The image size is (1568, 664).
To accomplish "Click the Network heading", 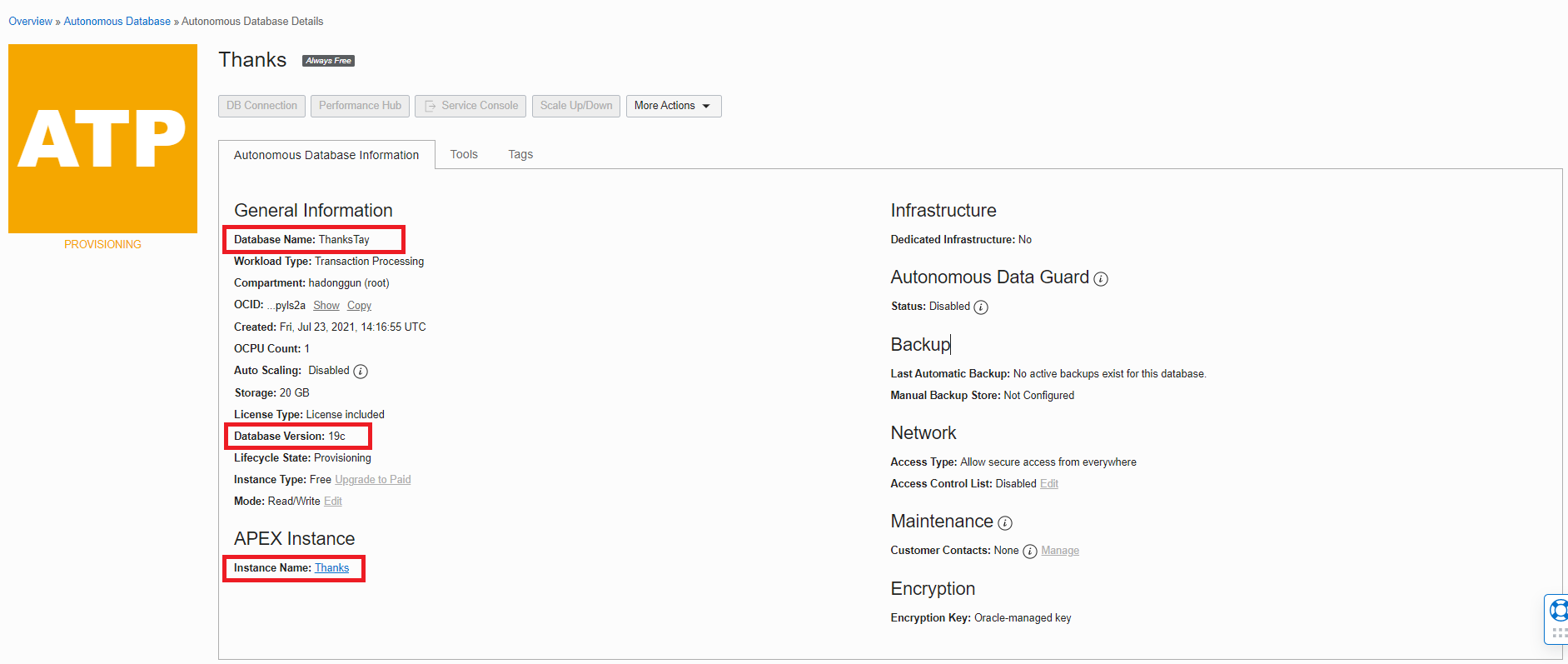I will click(923, 433).
